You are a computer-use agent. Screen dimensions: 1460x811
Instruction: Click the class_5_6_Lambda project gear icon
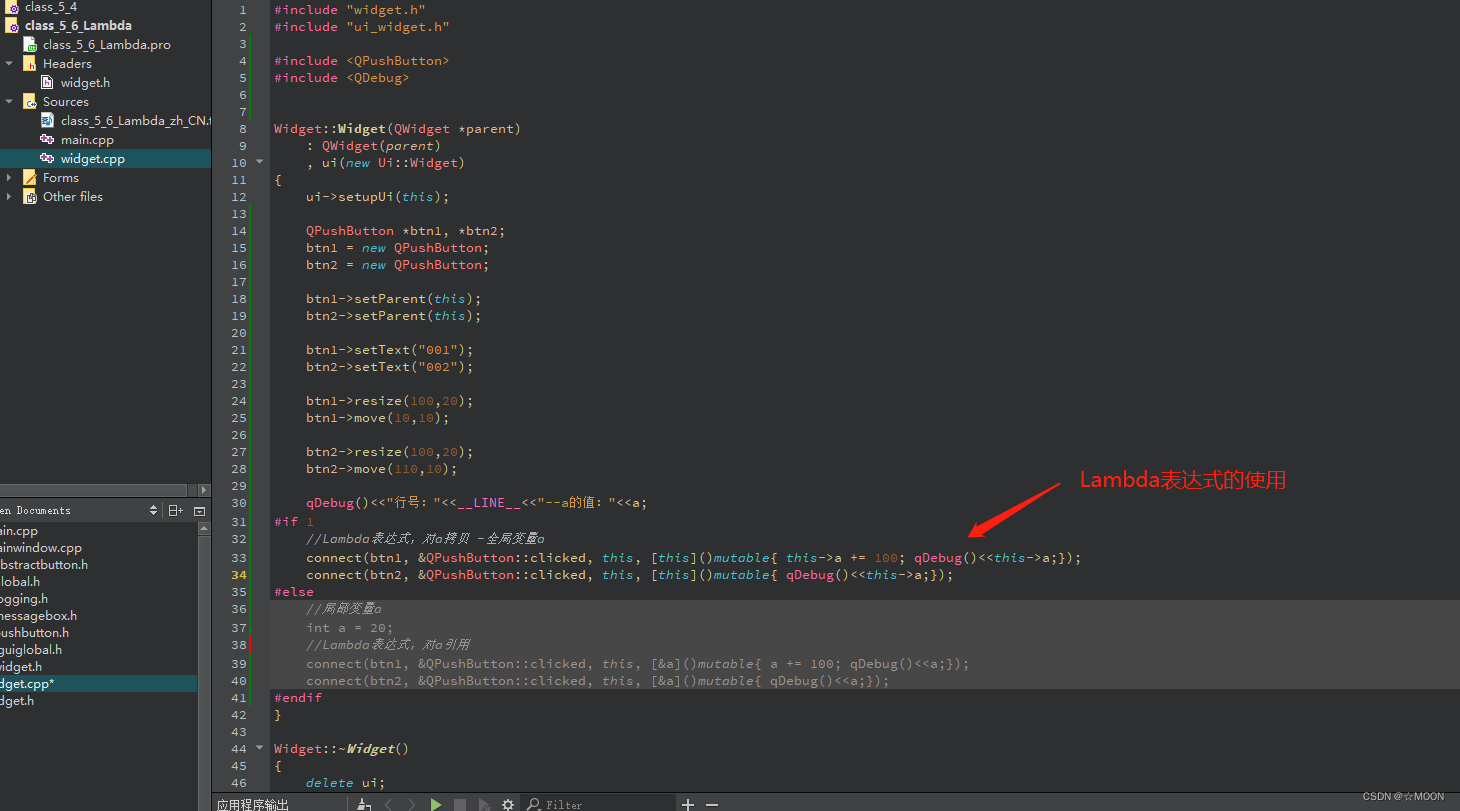13,26
